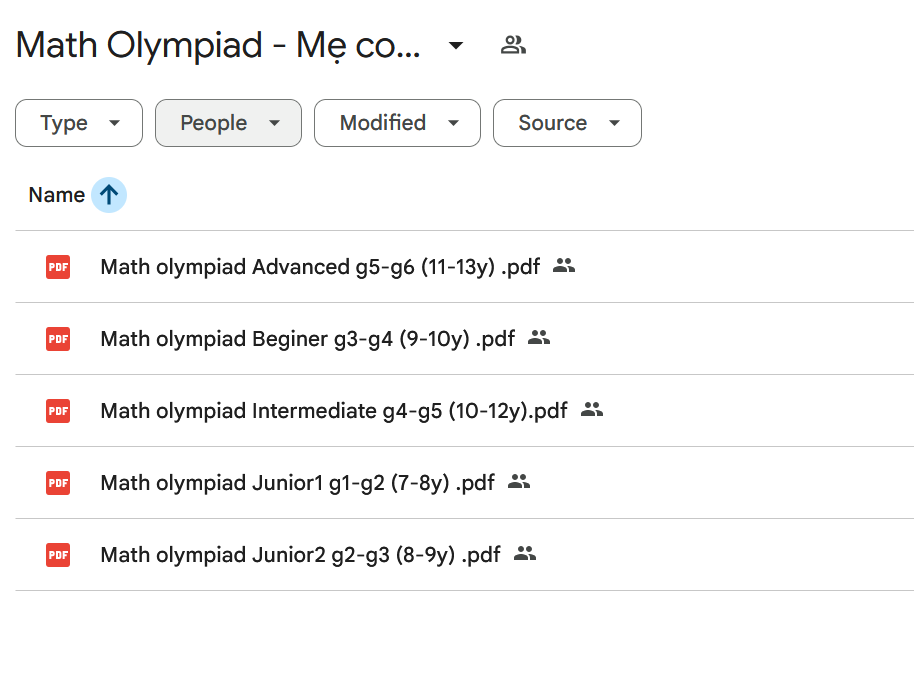Open the People filter dropdown
The width and height of the screenshot is (914, 692).
tap(228, 123)
